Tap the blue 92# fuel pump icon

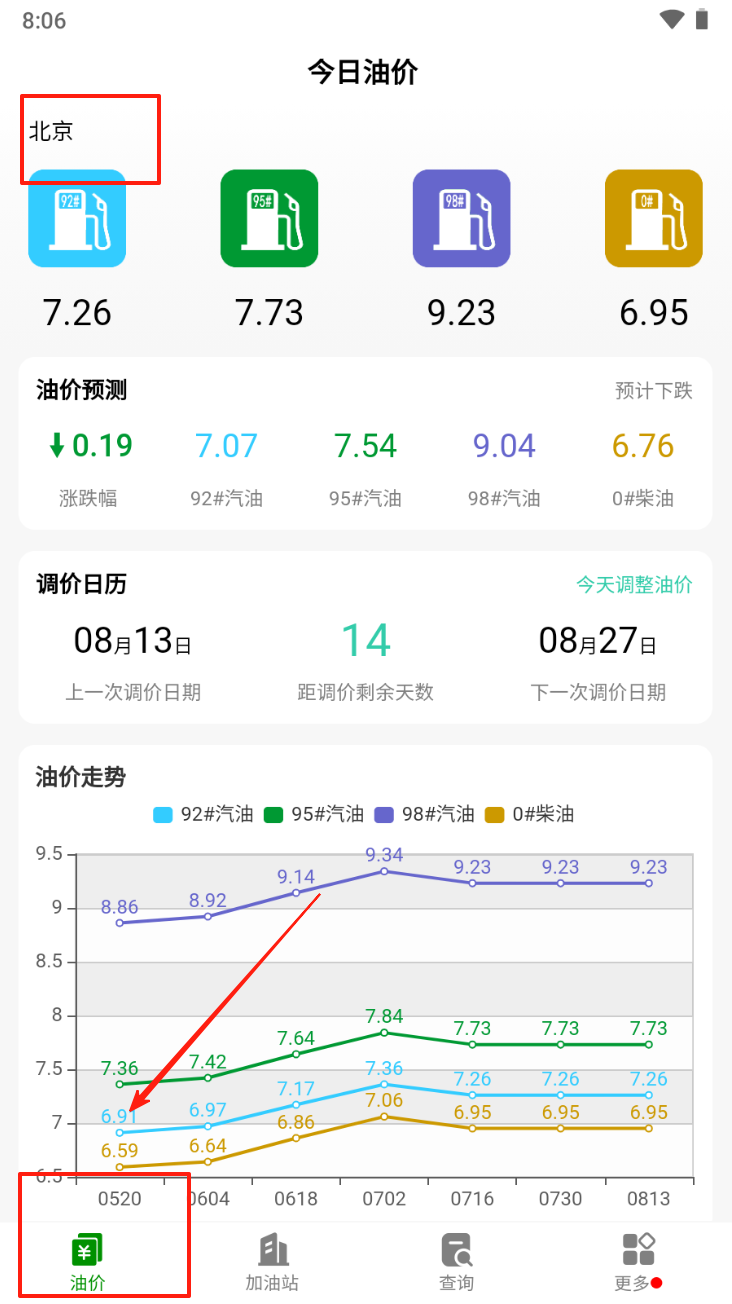click(77, 219)
